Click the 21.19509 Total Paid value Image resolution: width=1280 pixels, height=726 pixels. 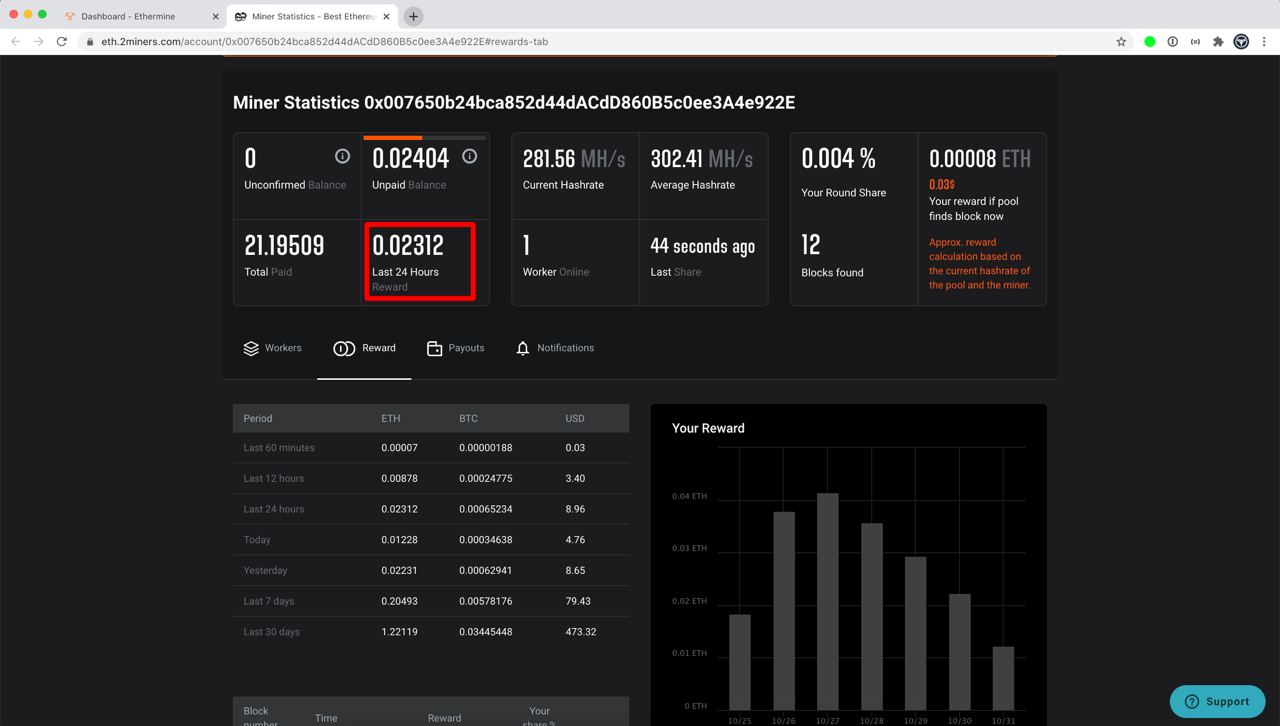284,245
